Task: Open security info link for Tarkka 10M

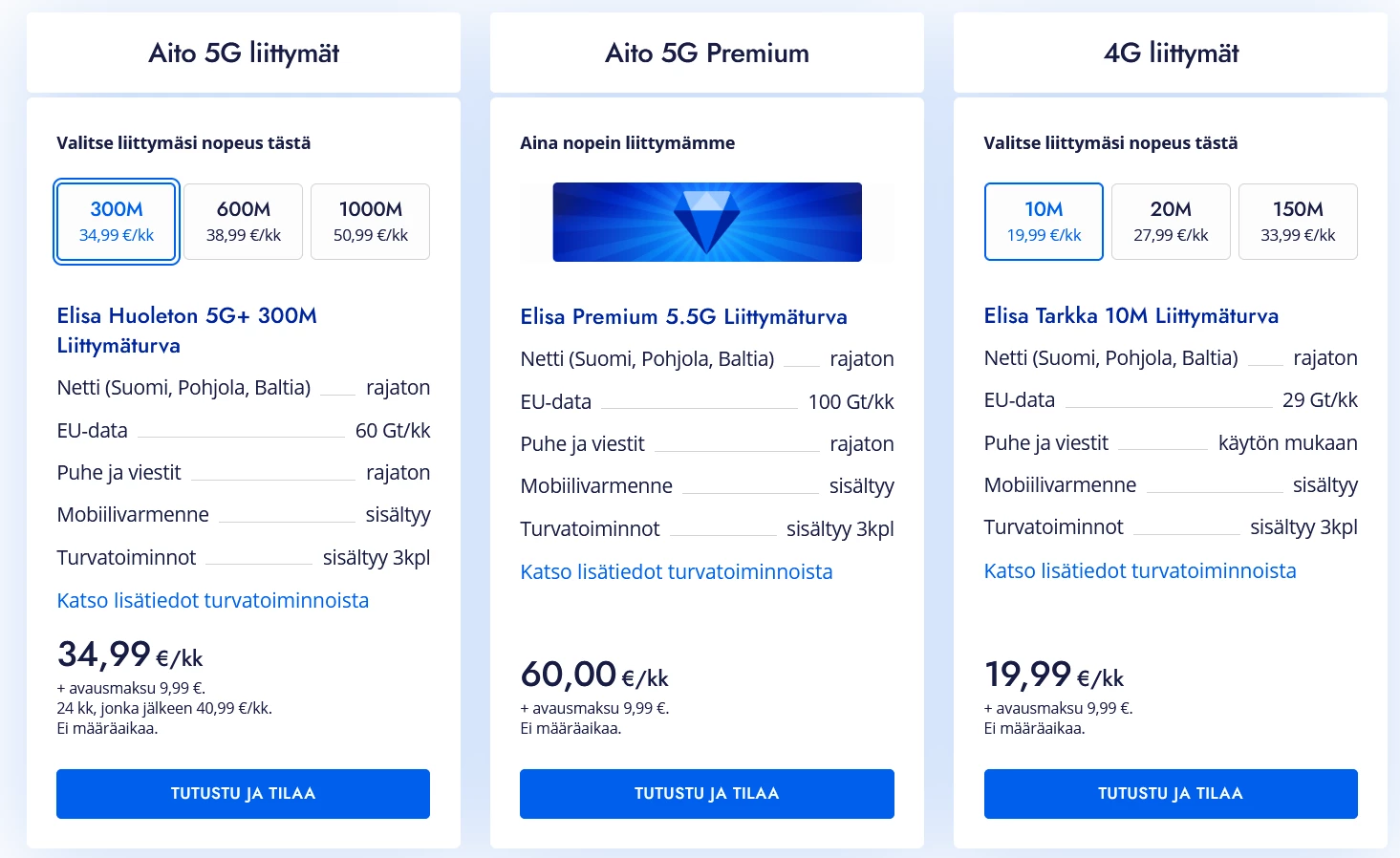Action: click(1140, 571)
